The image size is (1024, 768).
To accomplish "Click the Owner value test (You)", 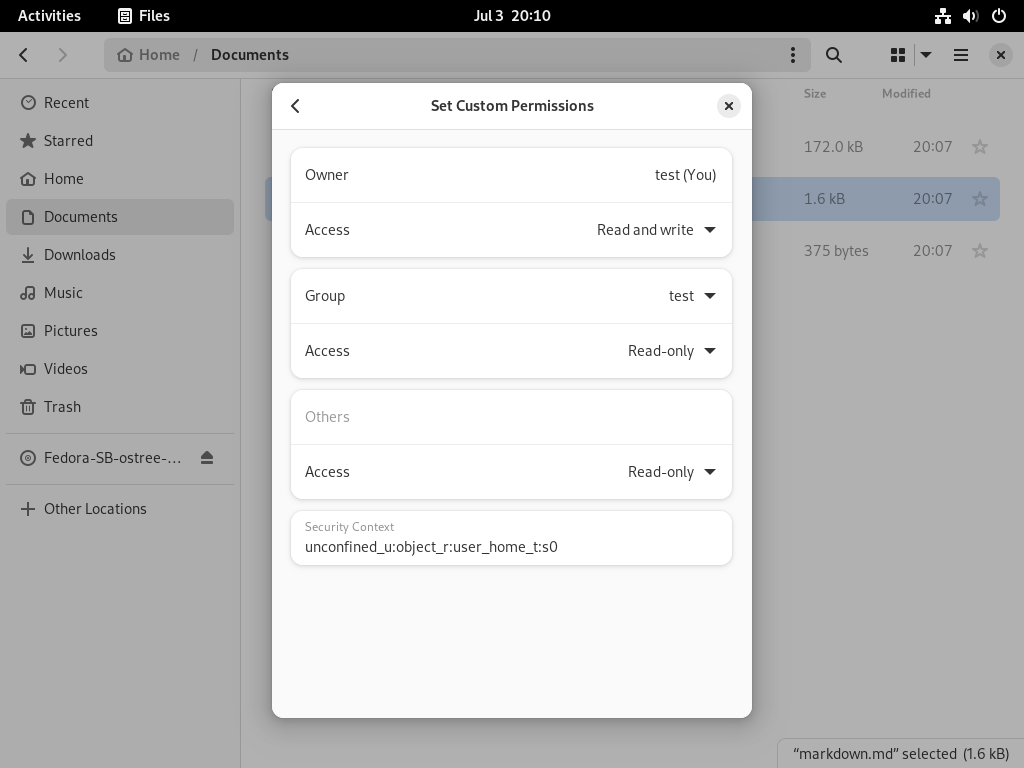I will [x=685, y=175].
